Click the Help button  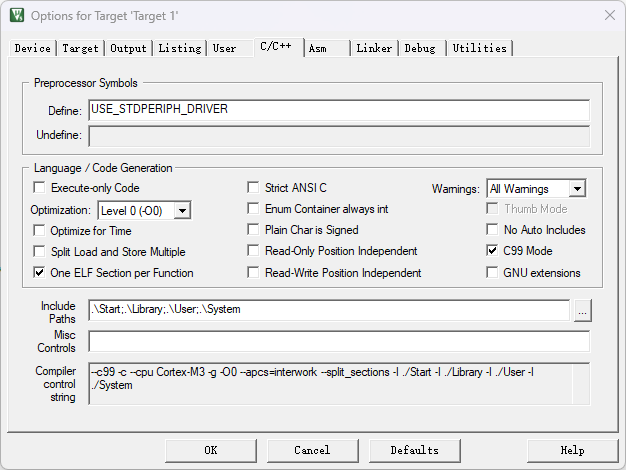[x=572, y=450]
